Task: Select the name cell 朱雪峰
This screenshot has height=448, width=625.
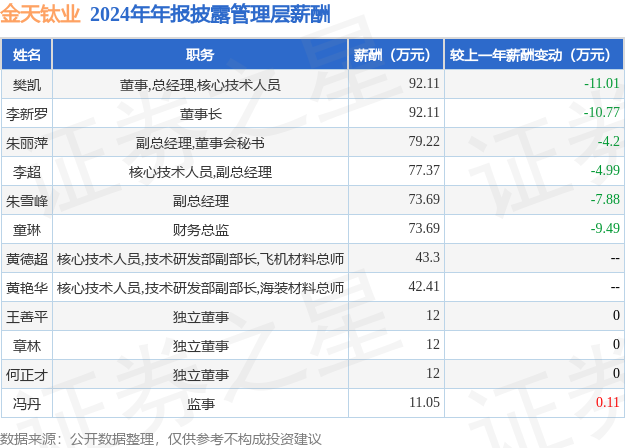Action: click(x=27, y=201)
